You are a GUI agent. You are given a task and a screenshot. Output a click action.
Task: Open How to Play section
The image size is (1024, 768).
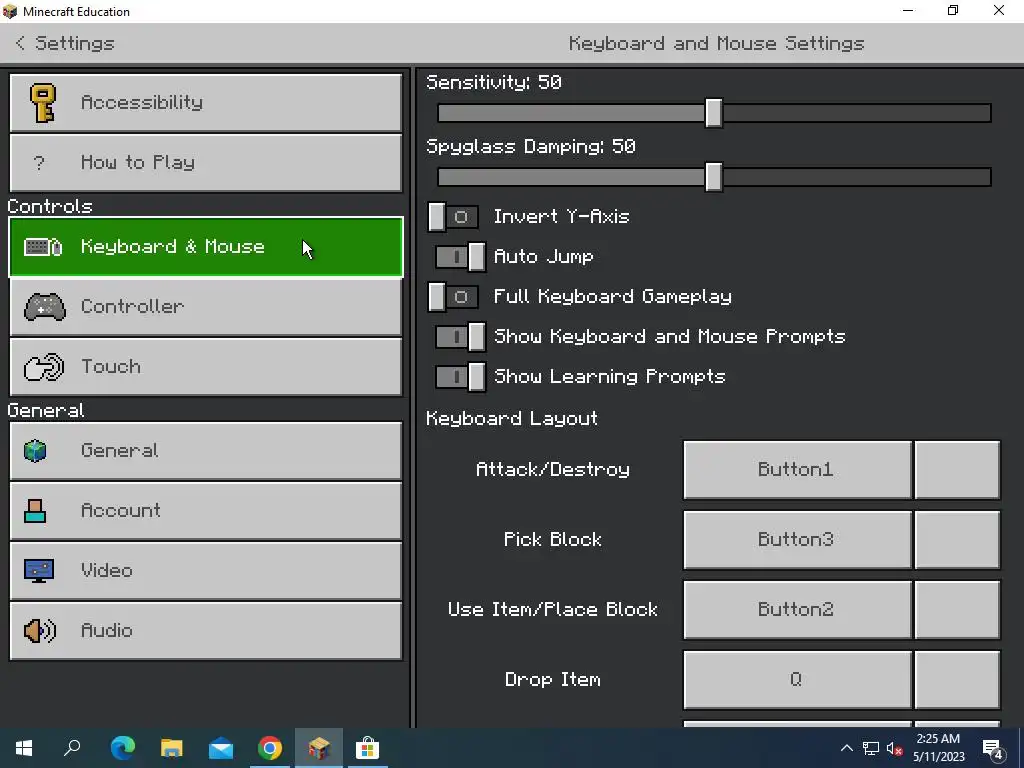click(x=206, y=163)
